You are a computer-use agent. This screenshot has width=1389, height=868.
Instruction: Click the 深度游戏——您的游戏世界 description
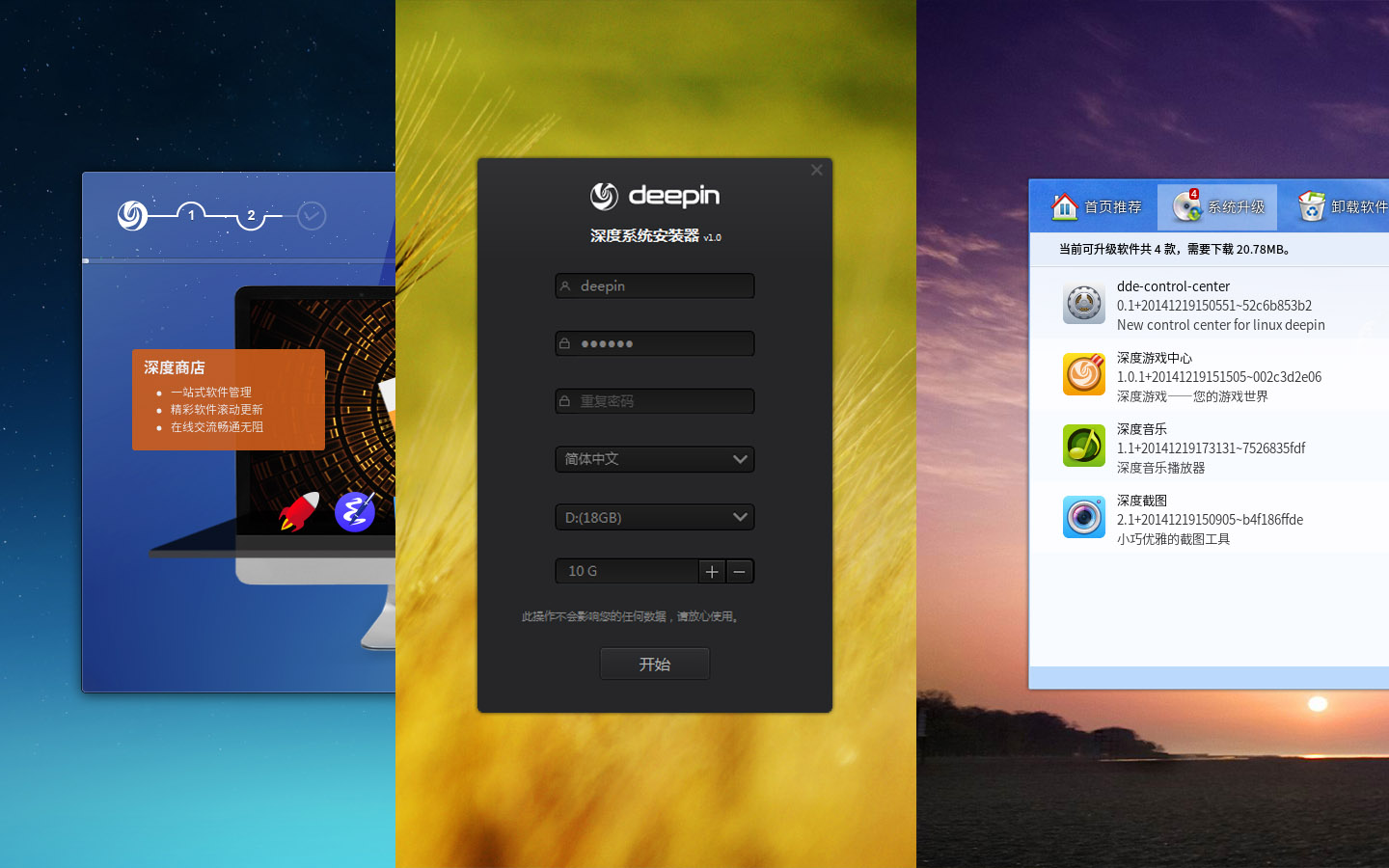pyautogui.click(x=1192, y=396)
